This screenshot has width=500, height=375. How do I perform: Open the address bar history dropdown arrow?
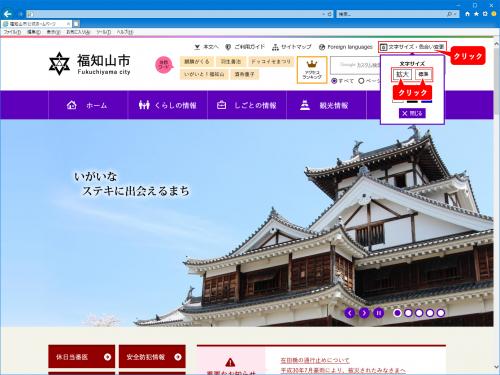[323, 14]
